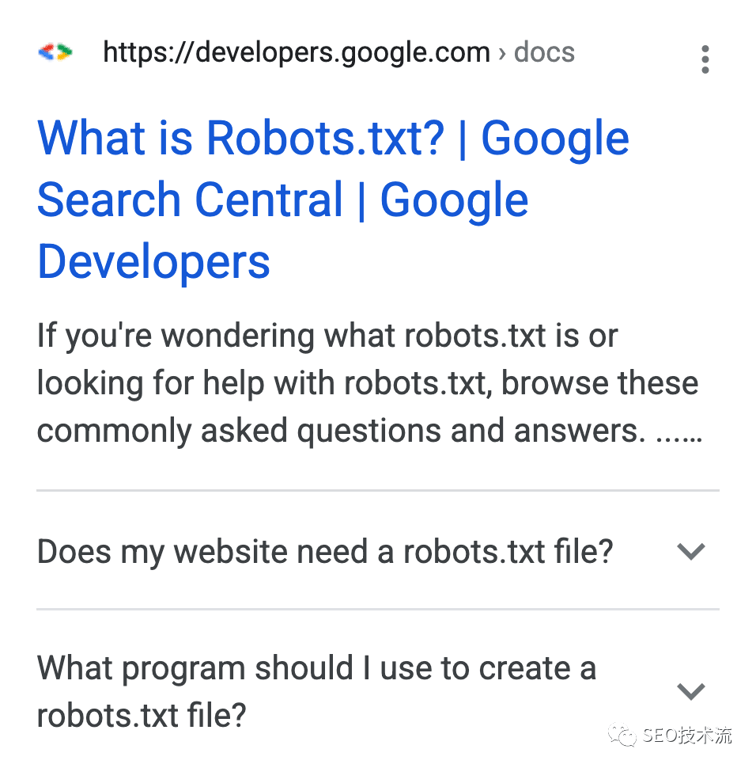756x768 pixels.
Task: Tap the "Does my website need a robots.txt file?" question
Action: (325, 552)
